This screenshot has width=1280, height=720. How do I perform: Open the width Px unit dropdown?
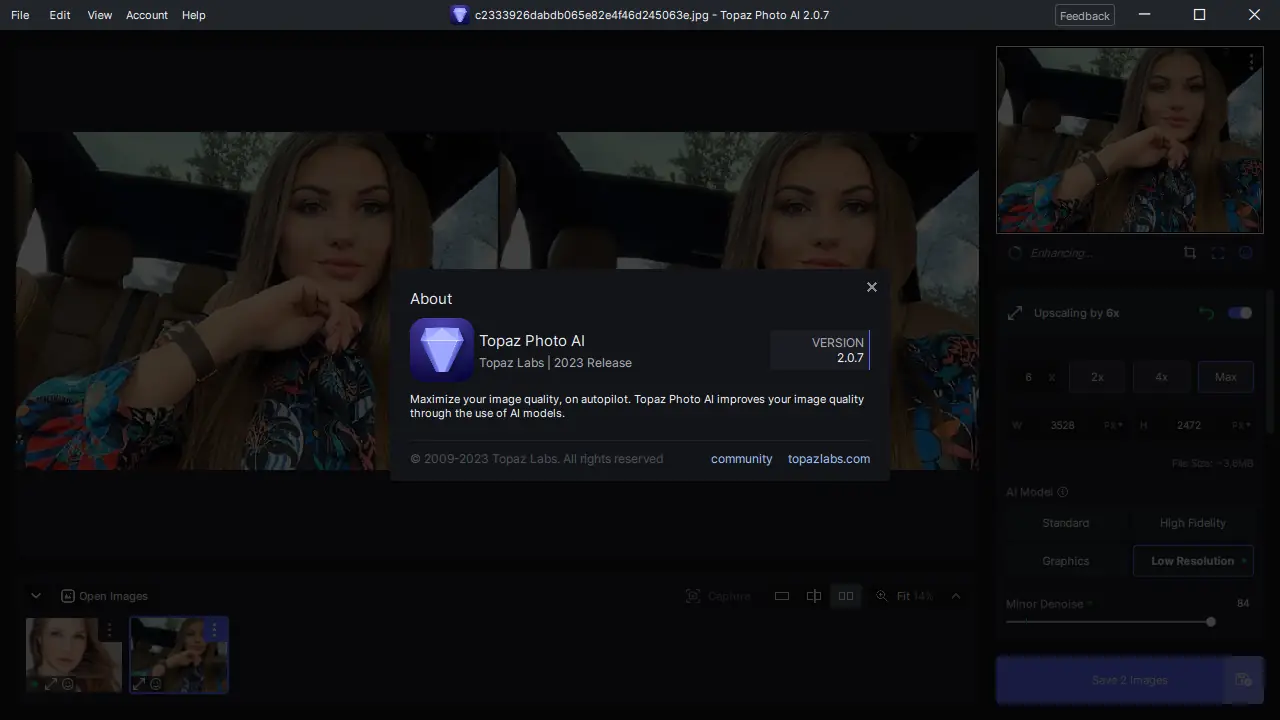click(x=1114, y=425)
